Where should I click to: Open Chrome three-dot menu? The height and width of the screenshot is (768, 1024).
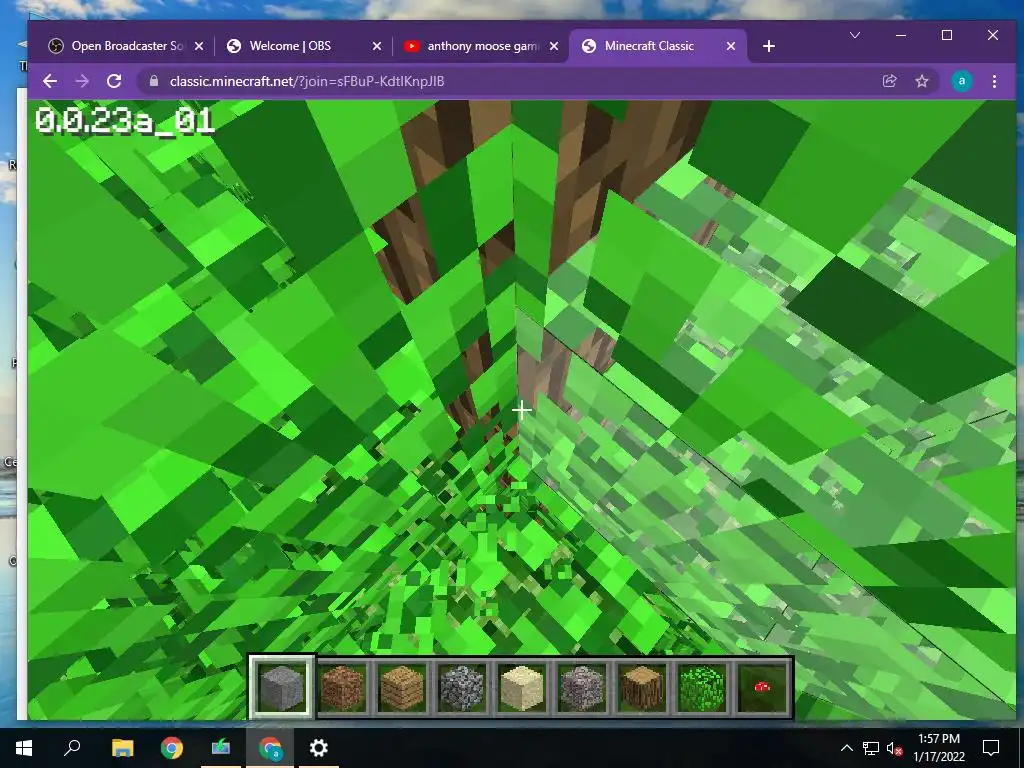click(994, 81)
